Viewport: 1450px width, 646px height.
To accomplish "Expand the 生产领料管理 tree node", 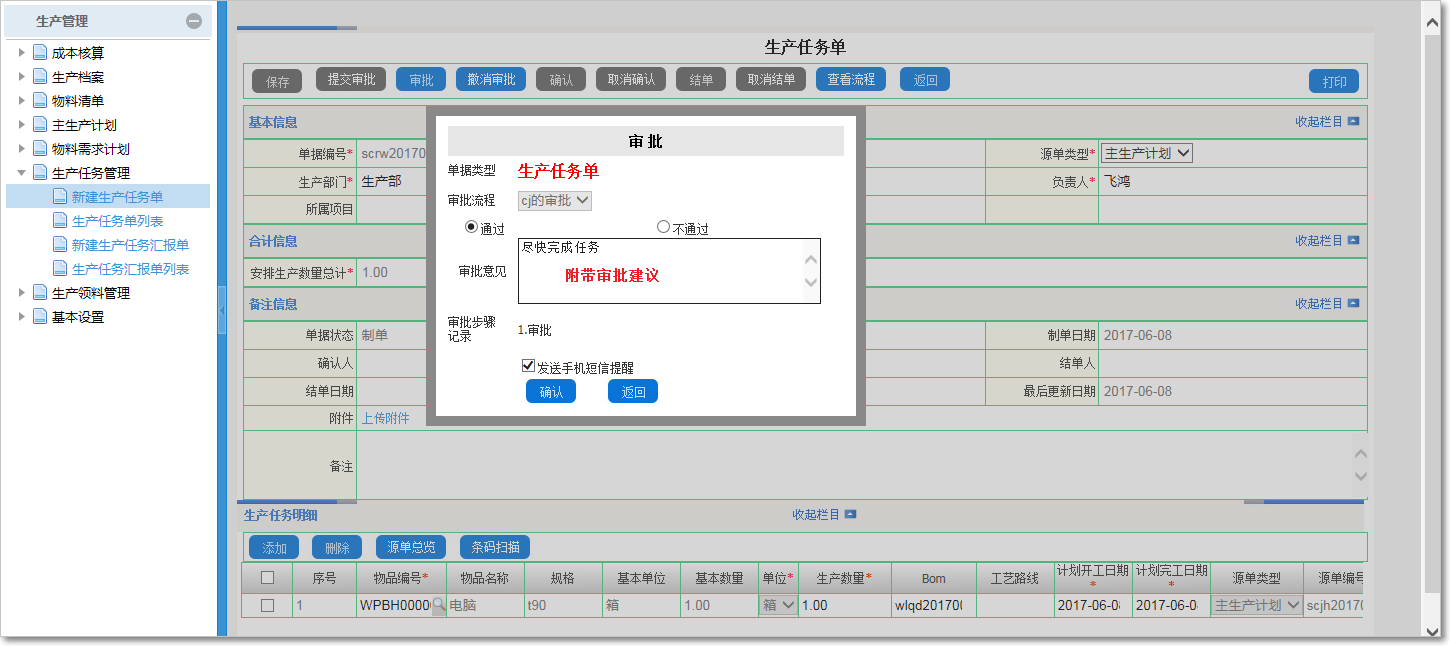I will (22, 294).
